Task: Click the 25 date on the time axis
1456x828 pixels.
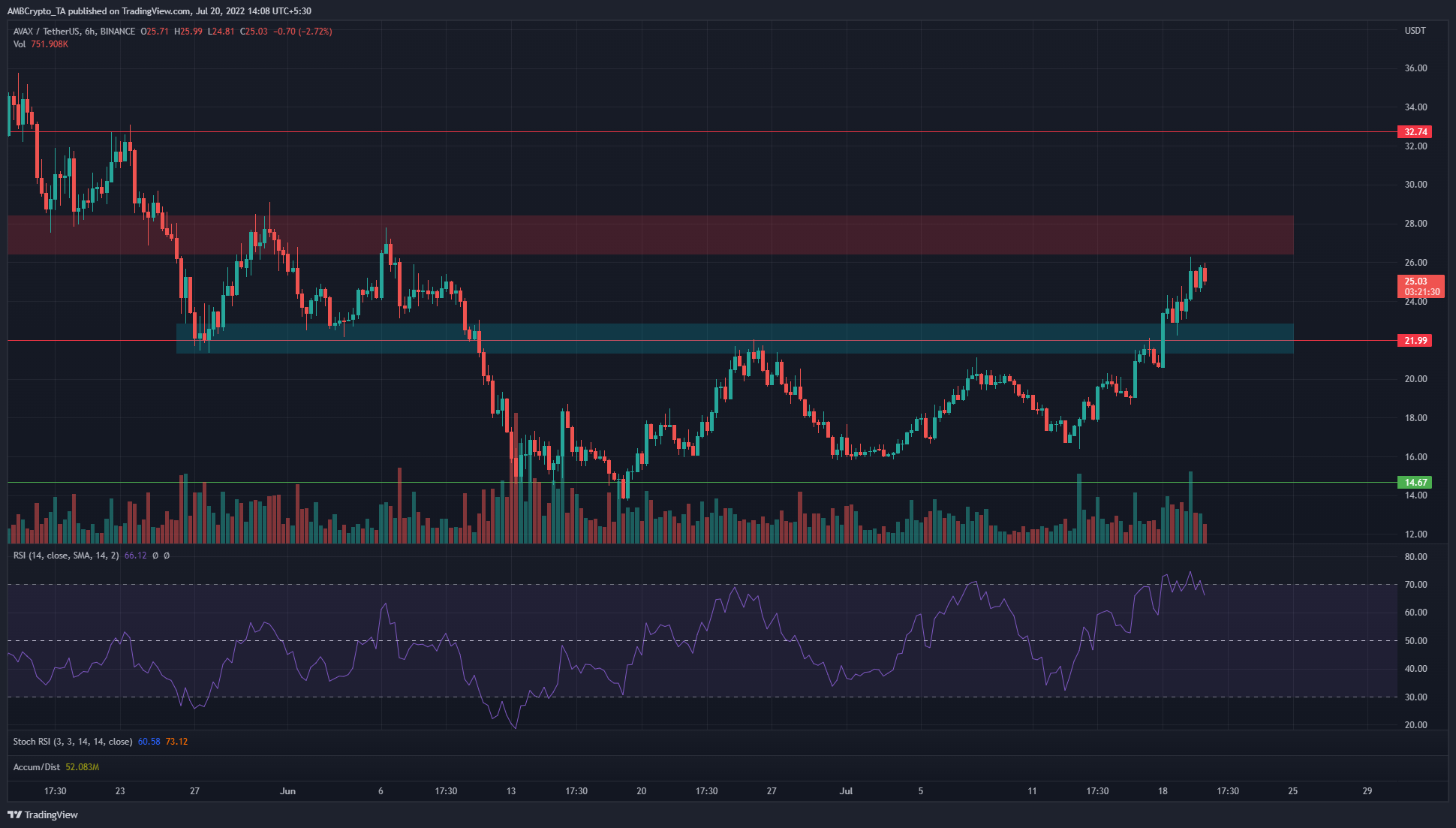Action: [x=1292, y=791]
